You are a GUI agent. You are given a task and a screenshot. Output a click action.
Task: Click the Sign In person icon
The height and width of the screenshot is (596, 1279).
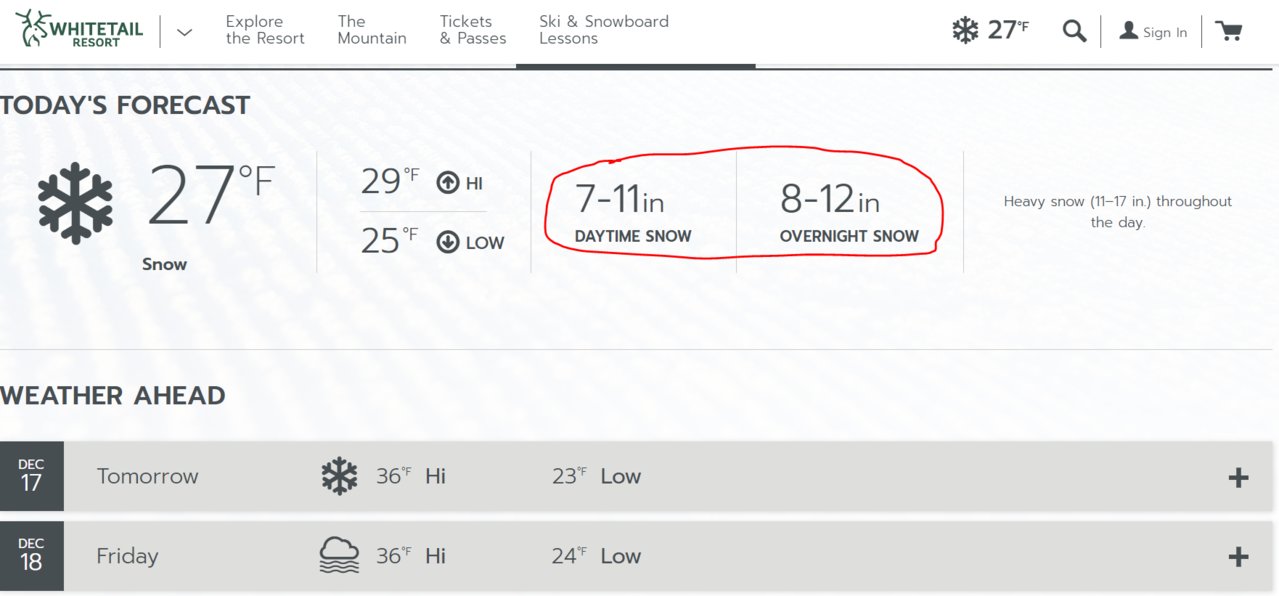click(x=1128, y=31)
